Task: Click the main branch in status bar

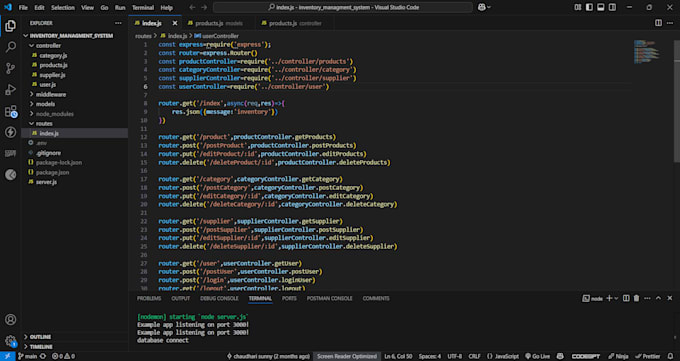Action: (x=27, y=356)
